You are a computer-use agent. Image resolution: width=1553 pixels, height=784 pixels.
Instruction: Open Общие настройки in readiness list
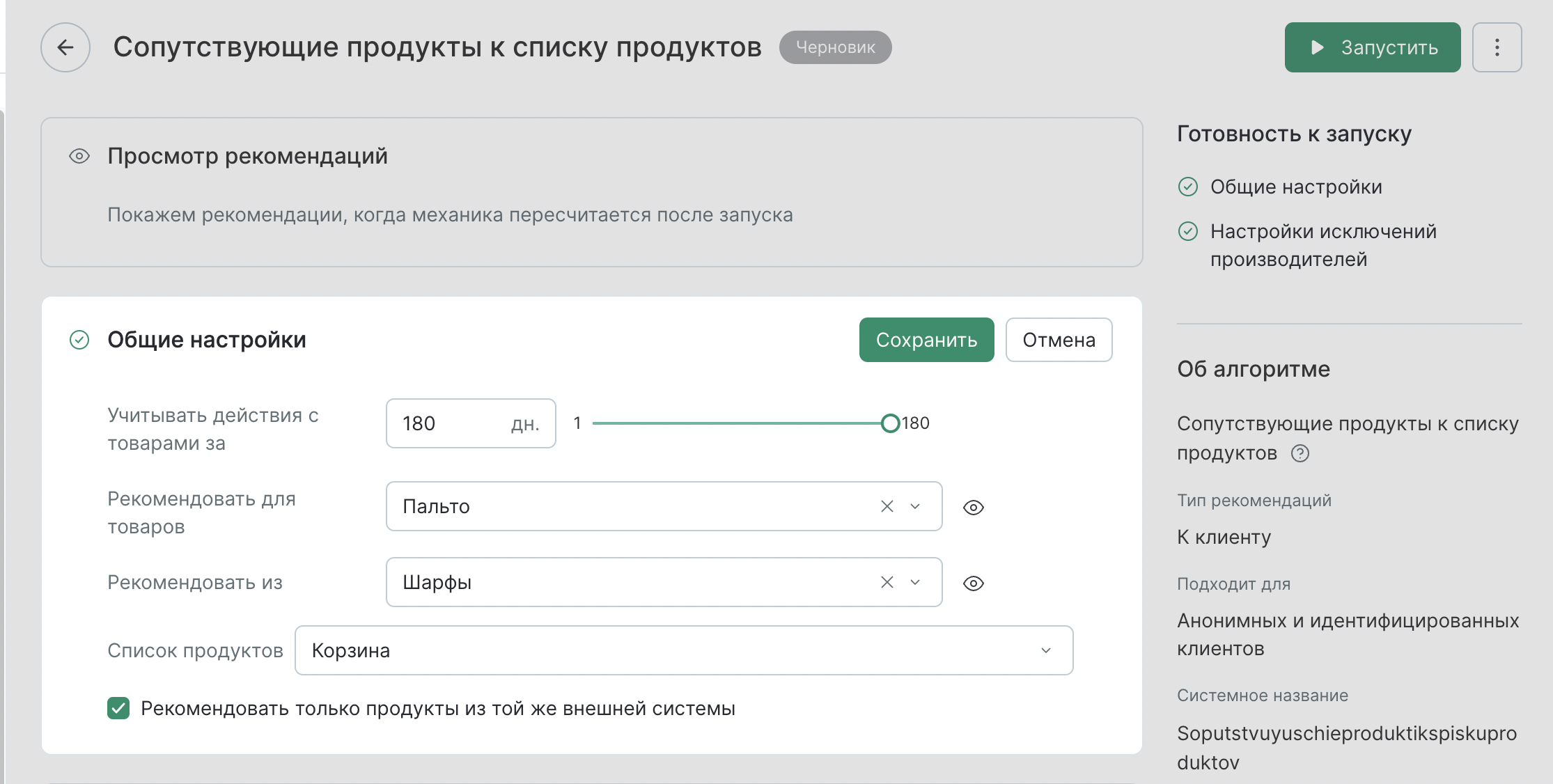click(x=1296, y=187)
